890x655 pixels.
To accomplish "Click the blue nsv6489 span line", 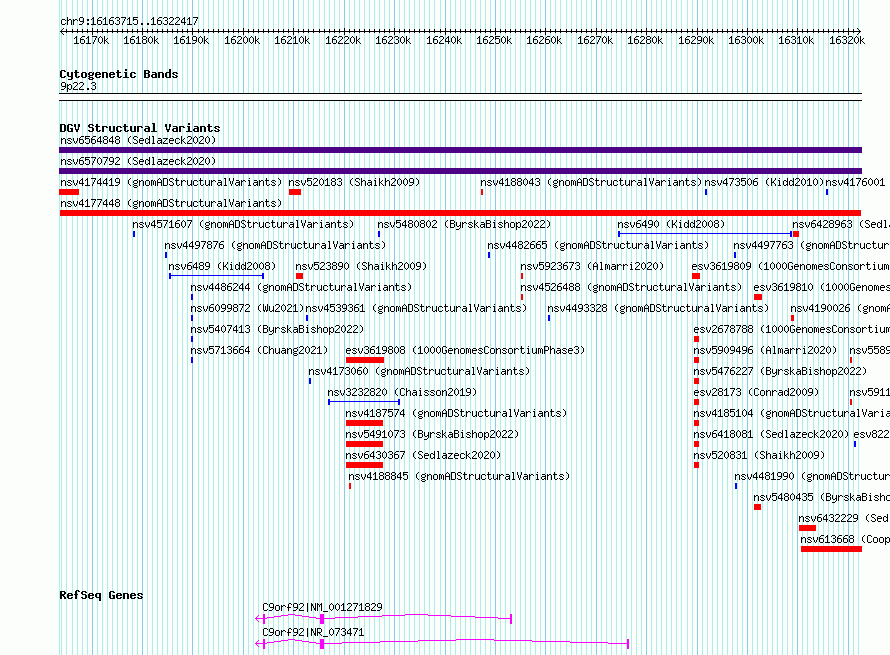I will click(x=216, y=276).
